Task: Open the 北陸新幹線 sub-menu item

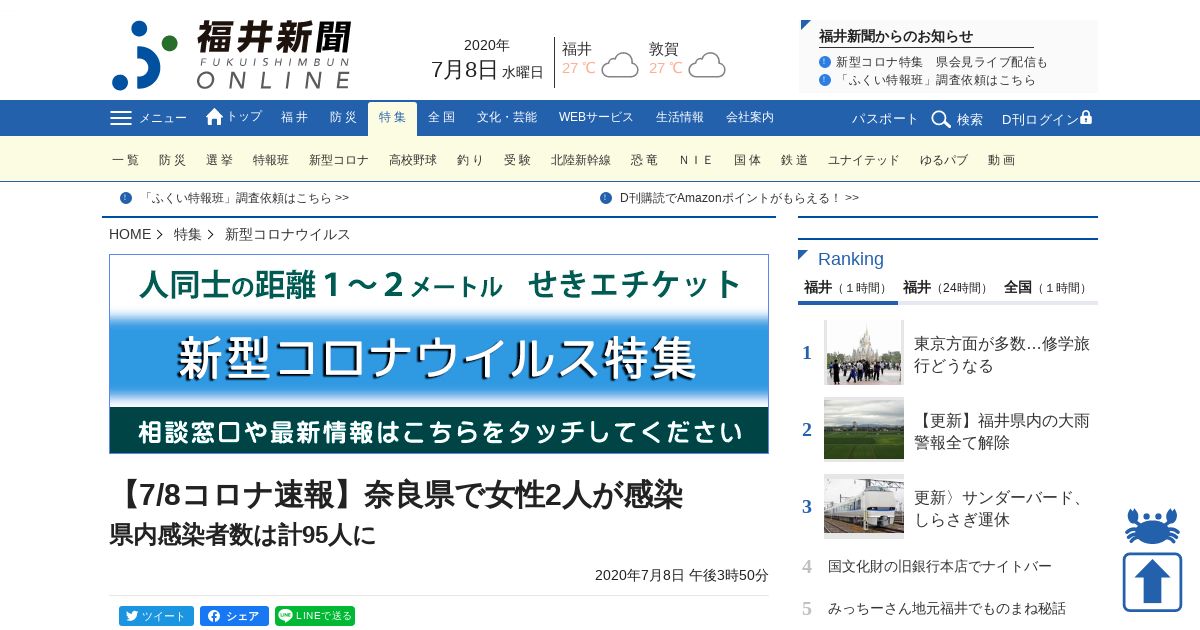Action: click(581, 160)
